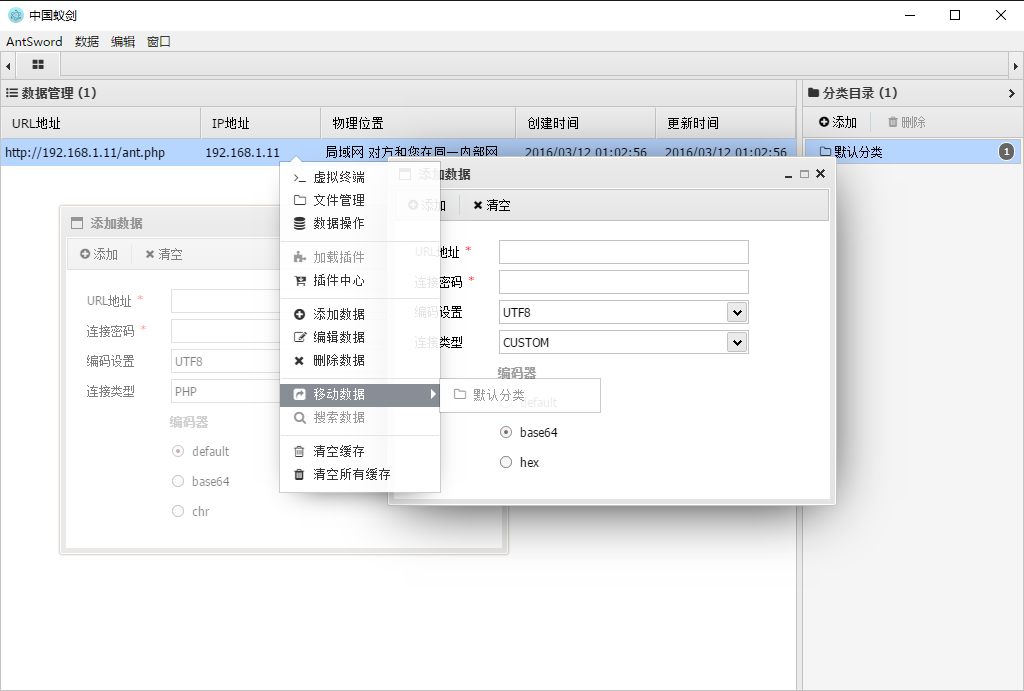The image size is (1024, 691).
Task: Click the puzzle icon beside 加载插件
Action: click(x=300, y=257)
